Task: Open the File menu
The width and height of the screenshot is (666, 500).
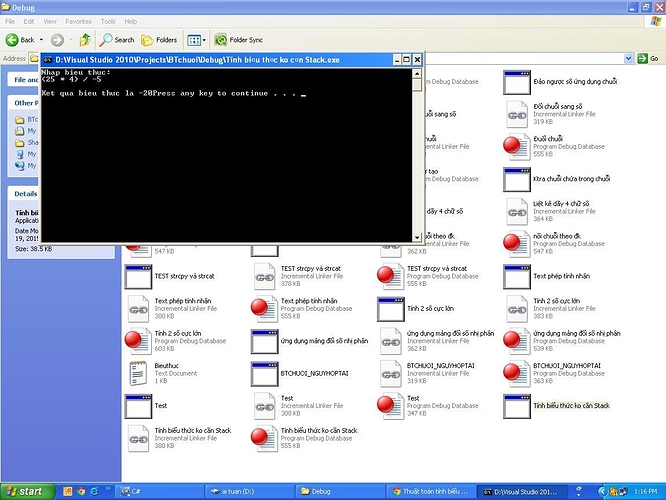Action: tap(10, 21)
